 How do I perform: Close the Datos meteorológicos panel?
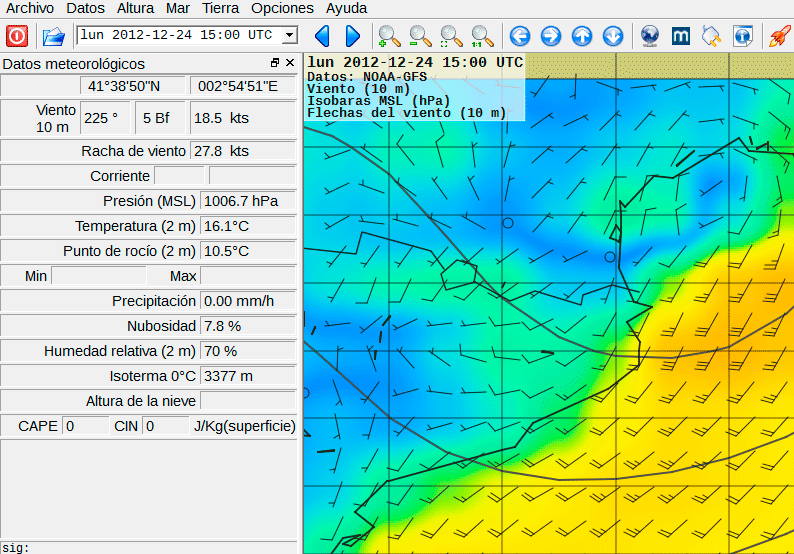[290, 62]
